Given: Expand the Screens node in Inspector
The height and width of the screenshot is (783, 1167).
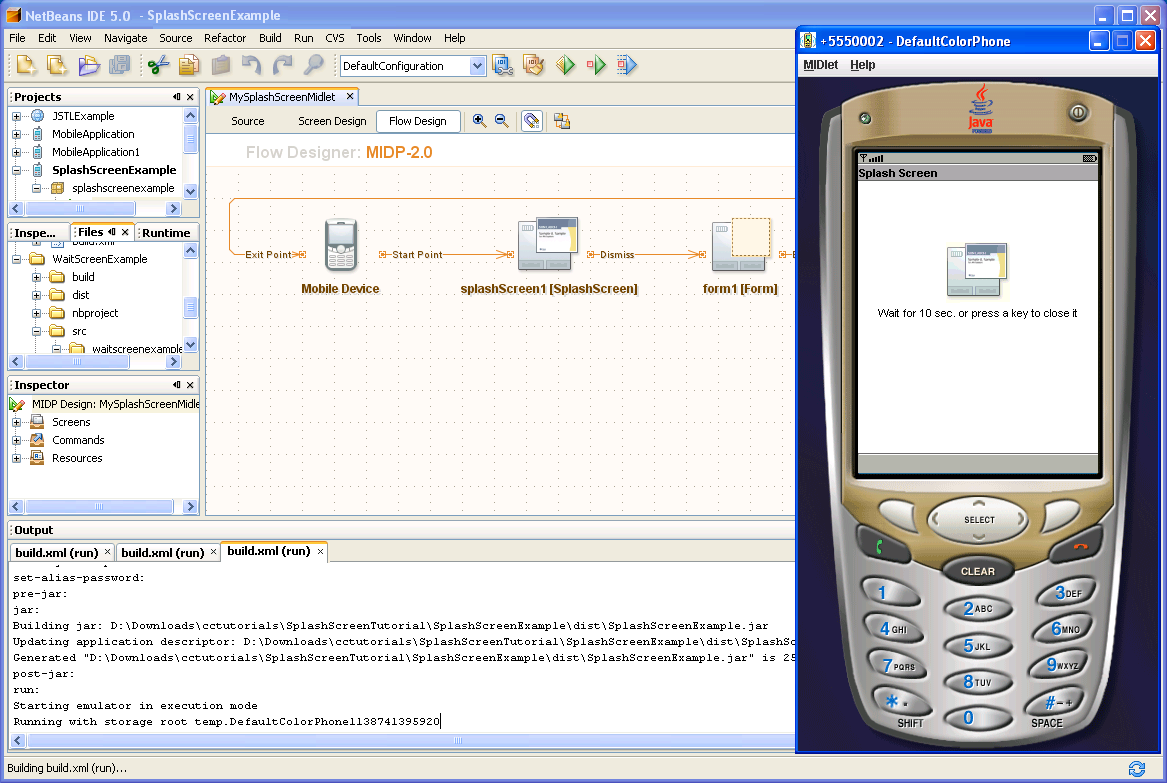Looking at the screenshot, I should (x=16, y=422).
